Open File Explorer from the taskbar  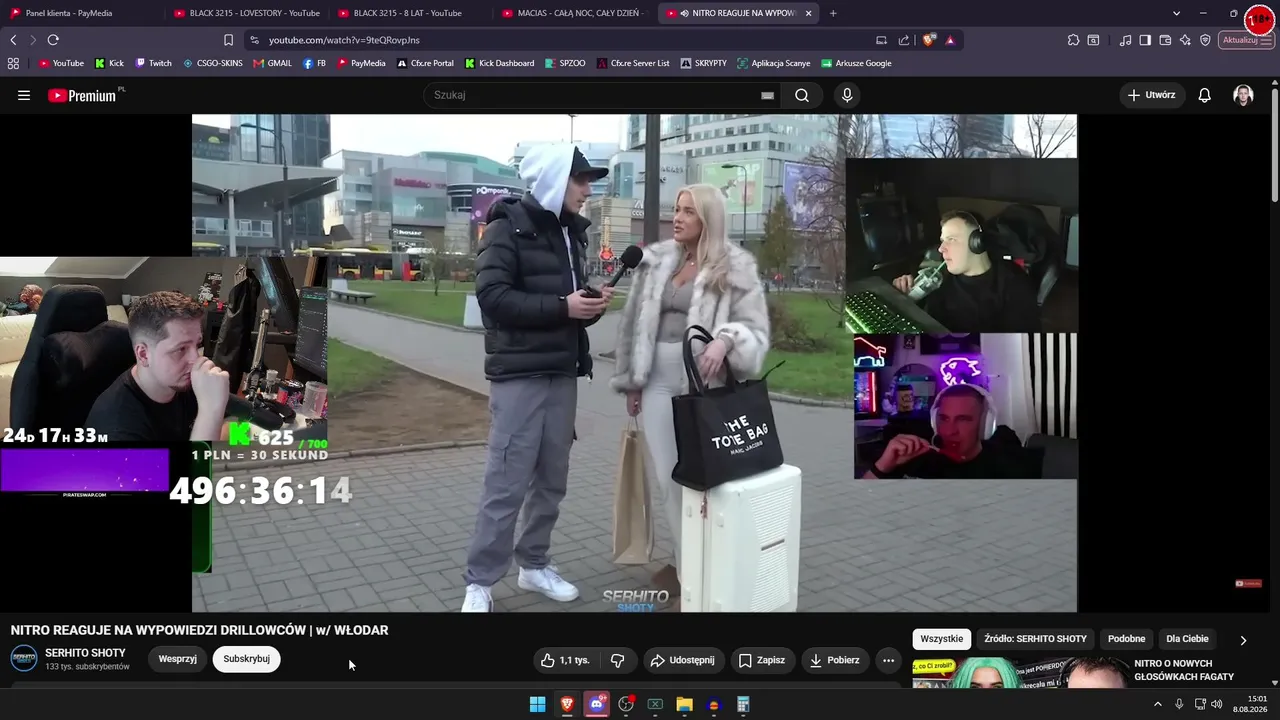click(684, 704)
